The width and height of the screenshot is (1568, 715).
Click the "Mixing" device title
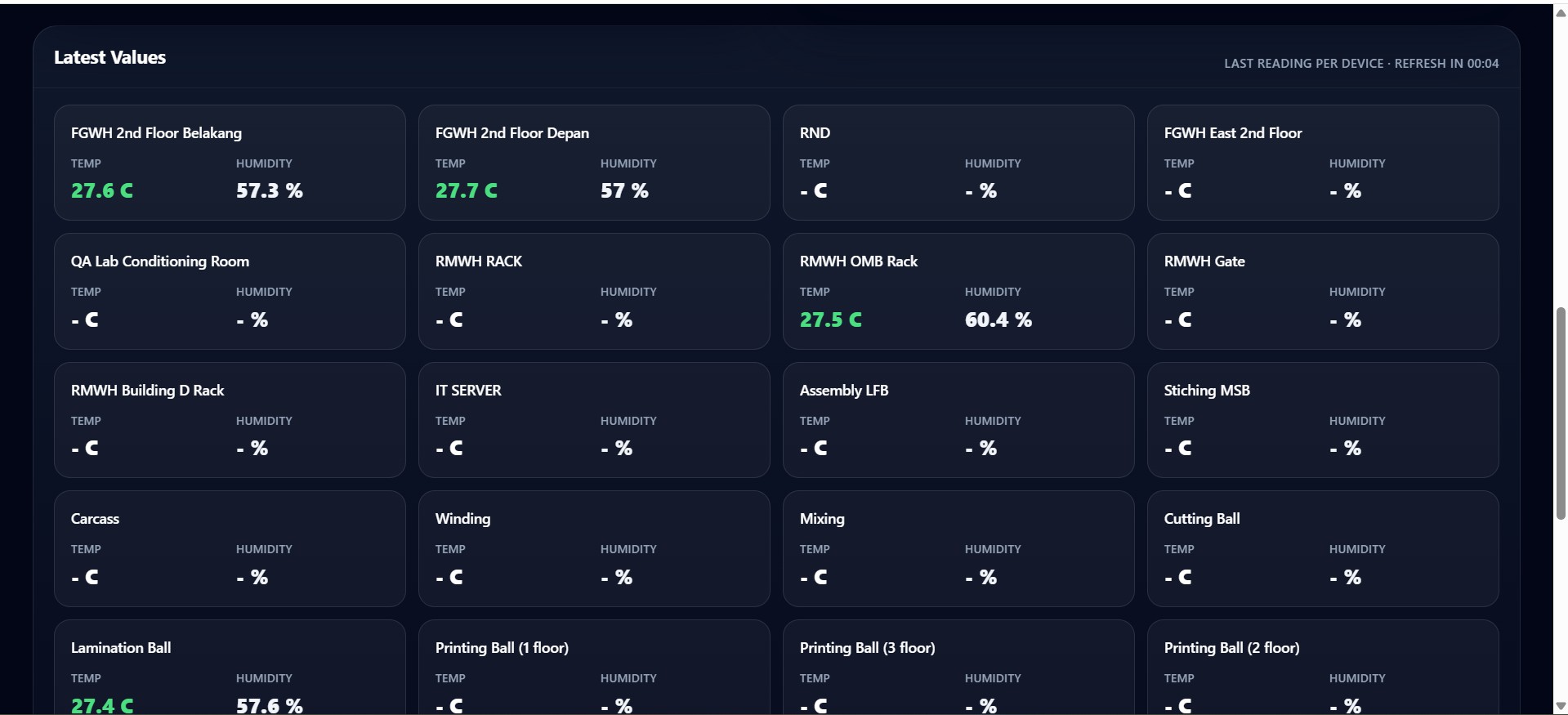[x=822, y=519]
